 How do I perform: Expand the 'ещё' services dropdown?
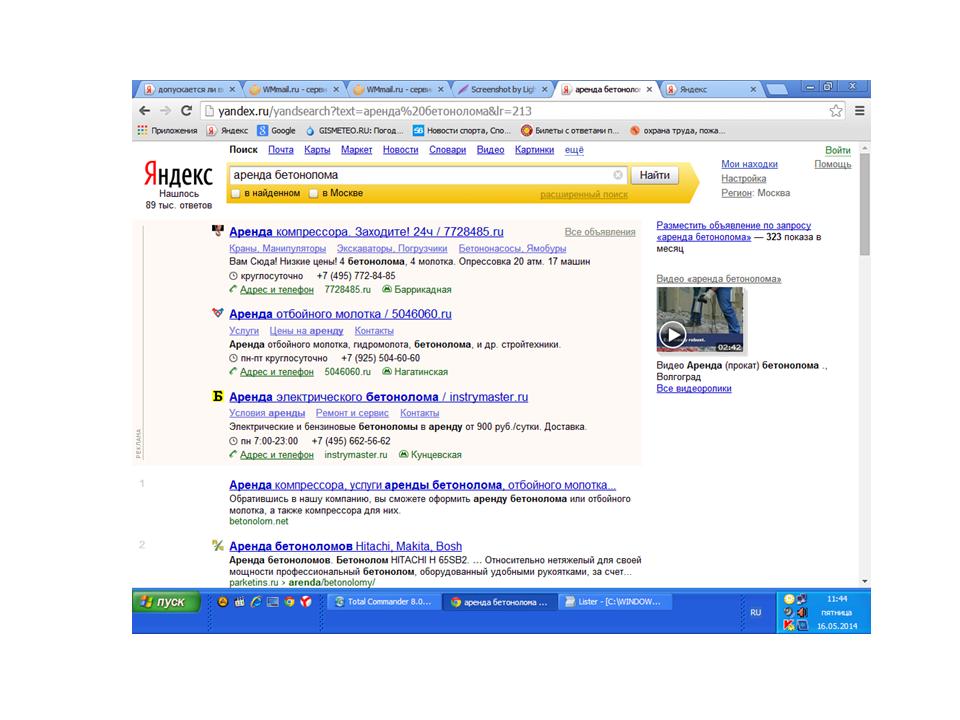(574, 150)
